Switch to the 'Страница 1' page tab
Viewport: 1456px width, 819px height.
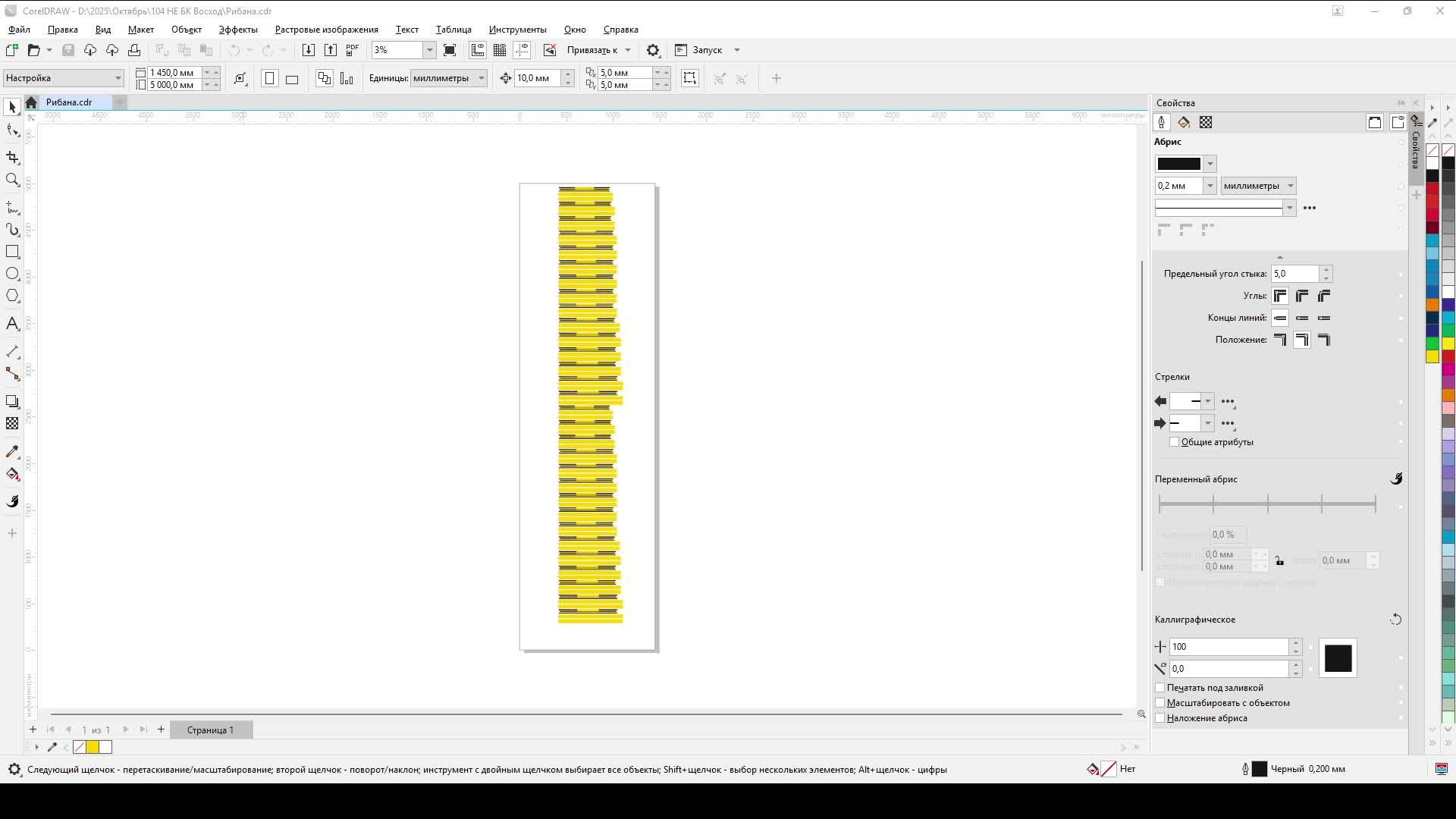coord(211,730)
